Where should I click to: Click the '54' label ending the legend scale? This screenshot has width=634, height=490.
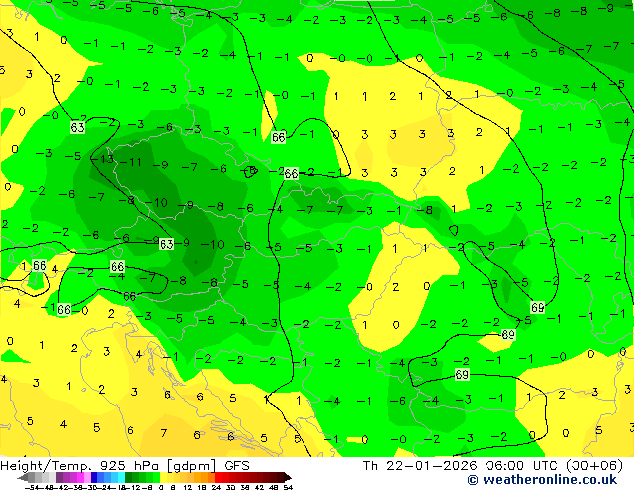click(x=288, y=487)
